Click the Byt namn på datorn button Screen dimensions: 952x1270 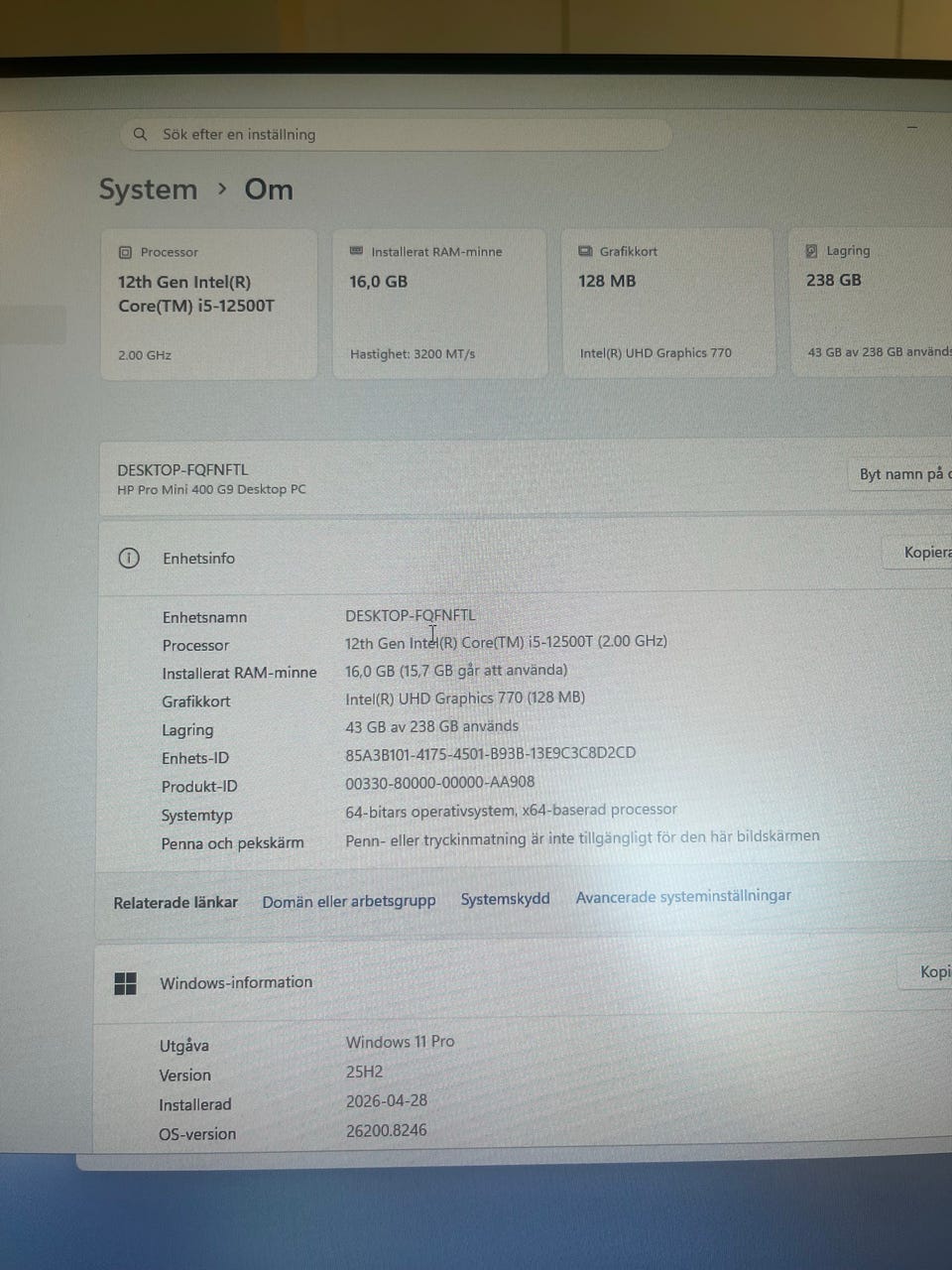[902, 474]
